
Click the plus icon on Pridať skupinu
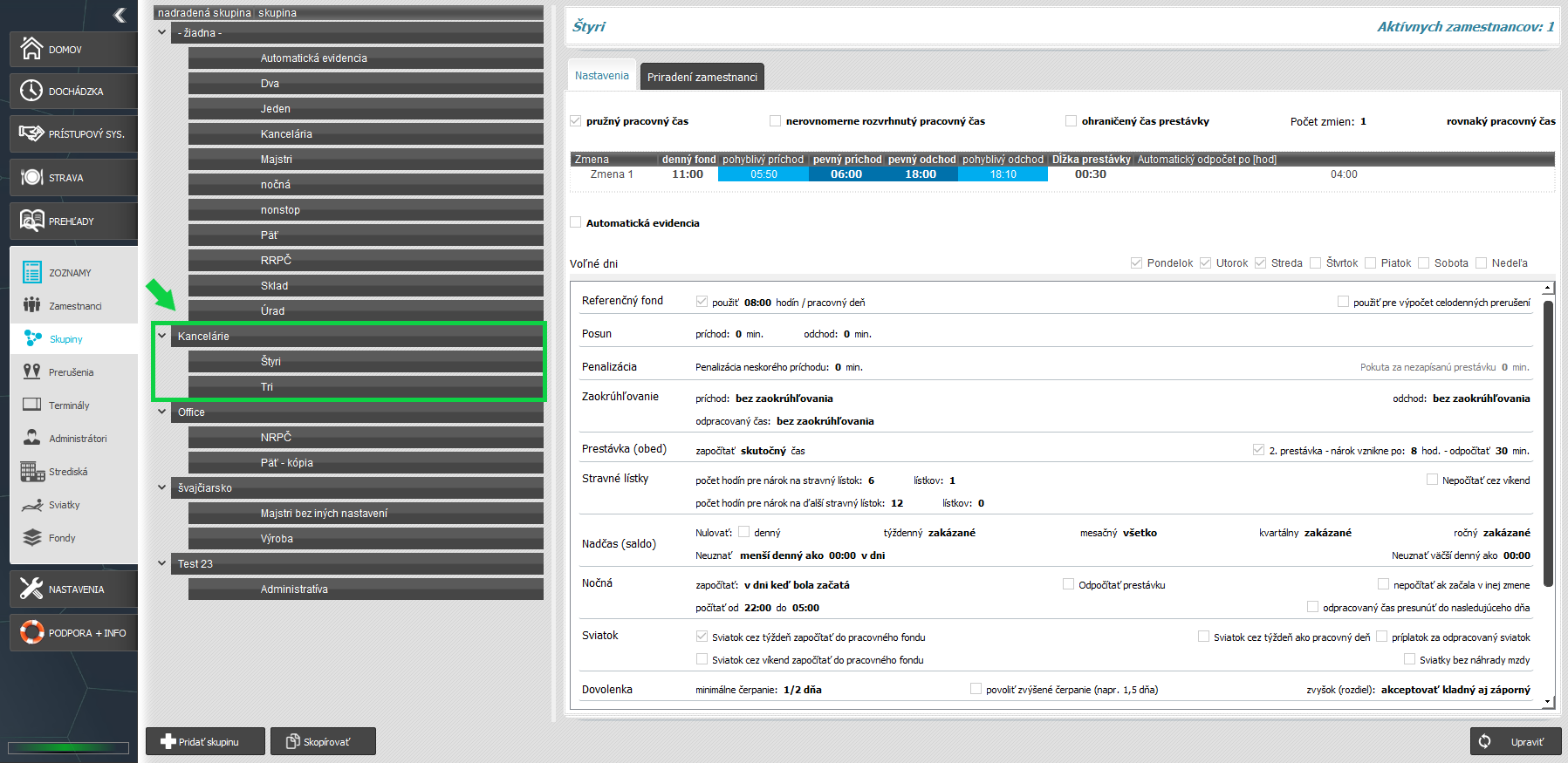tap(168, 741)
